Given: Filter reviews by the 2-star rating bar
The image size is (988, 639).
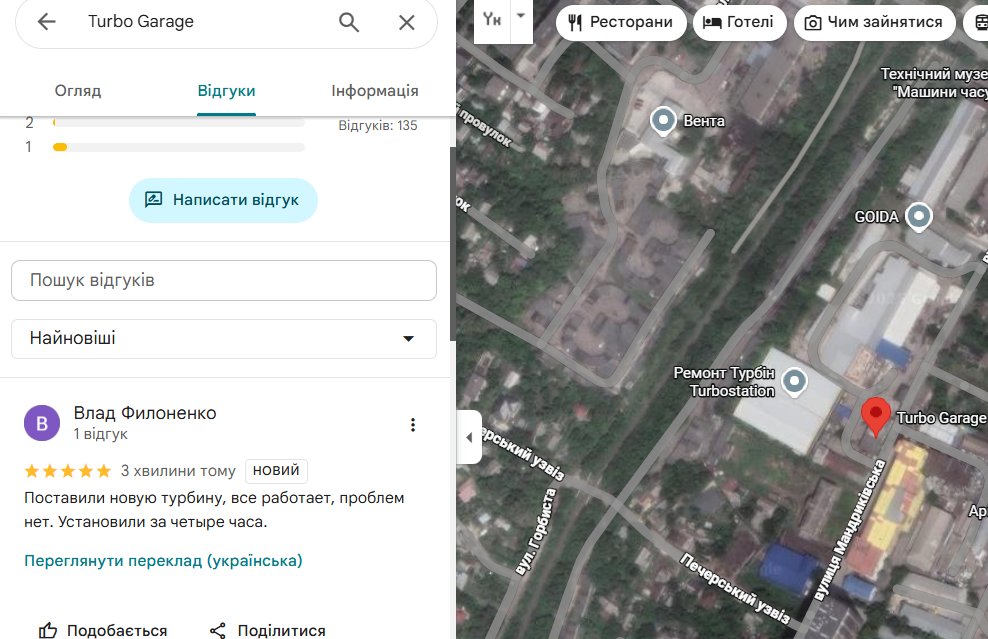Looking at the screenshot, I should [x=179, y=123].
